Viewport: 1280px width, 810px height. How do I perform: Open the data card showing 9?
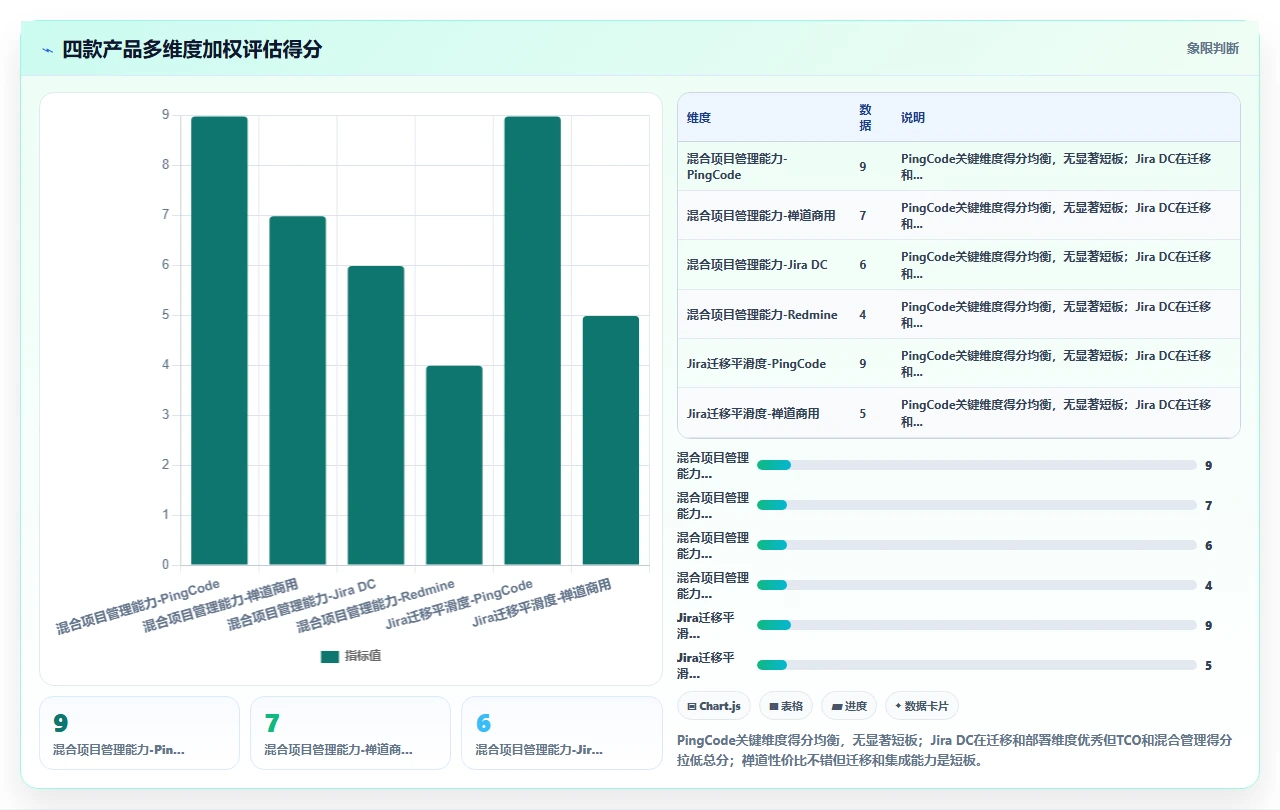point(139,733)
